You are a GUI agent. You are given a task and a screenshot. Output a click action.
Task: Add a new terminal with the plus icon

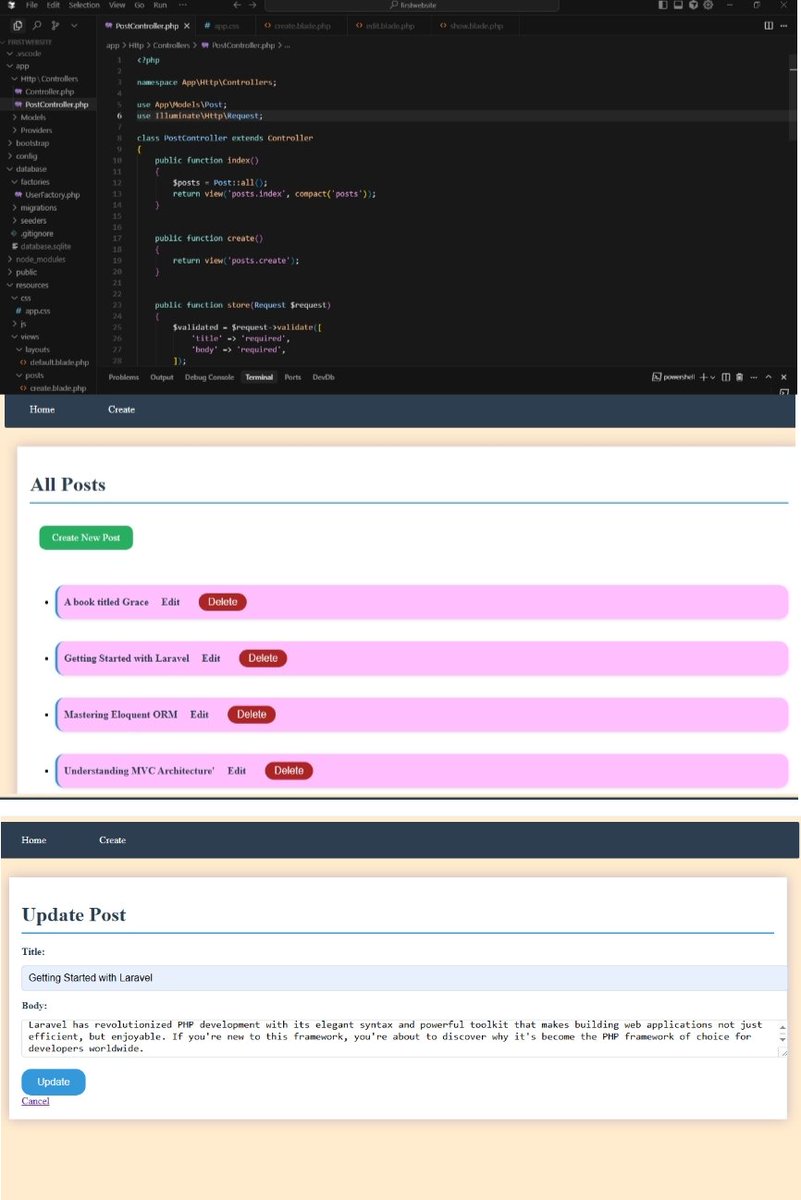coord(703,377)
